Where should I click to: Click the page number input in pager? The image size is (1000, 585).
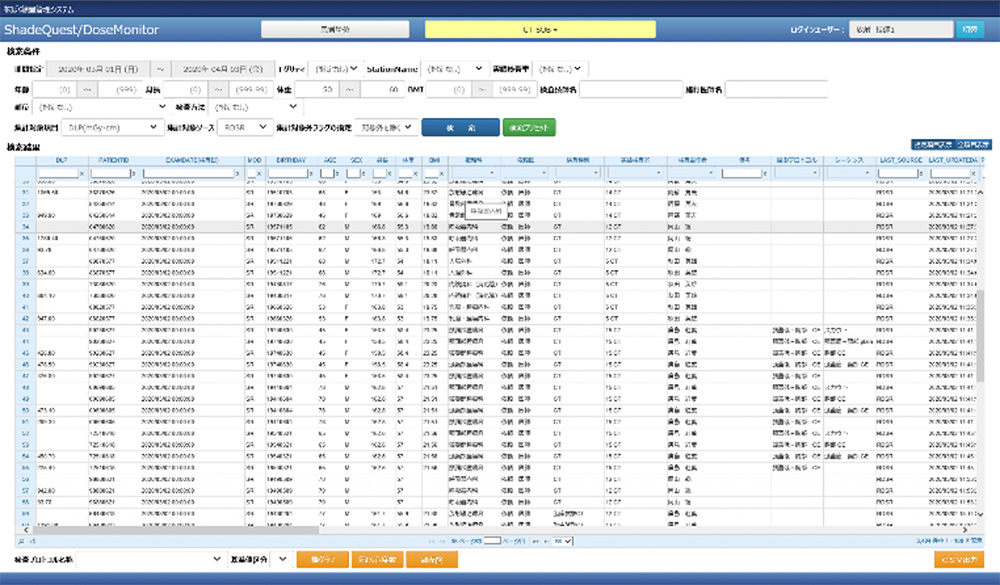click(492, 541)
